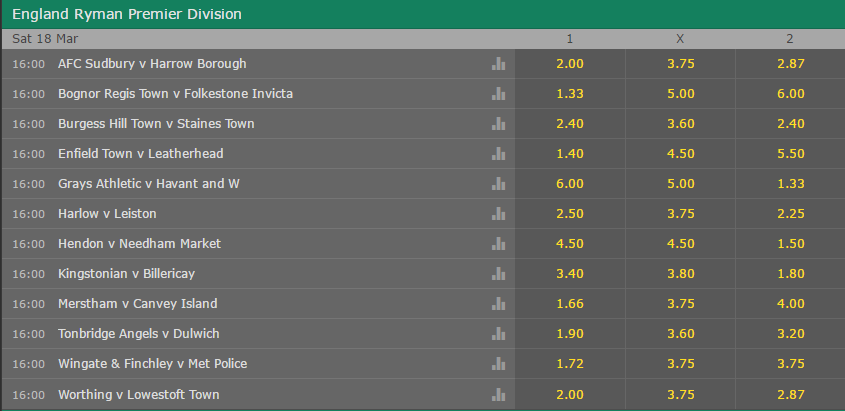This screenshot has height=411, width=845.
Task: Open stats icon for Worthing v Lowestoft Town
Action: tap(498, 394)
